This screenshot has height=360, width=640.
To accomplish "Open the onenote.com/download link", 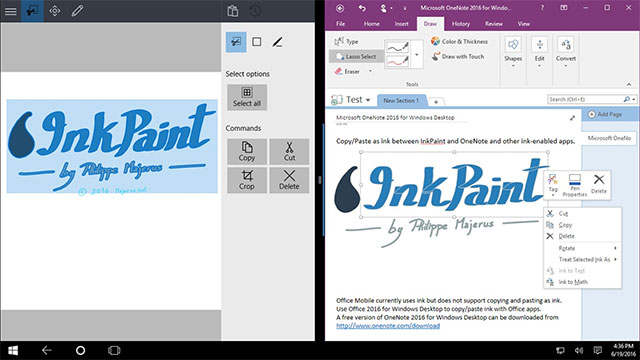I will tap(388, 326).
